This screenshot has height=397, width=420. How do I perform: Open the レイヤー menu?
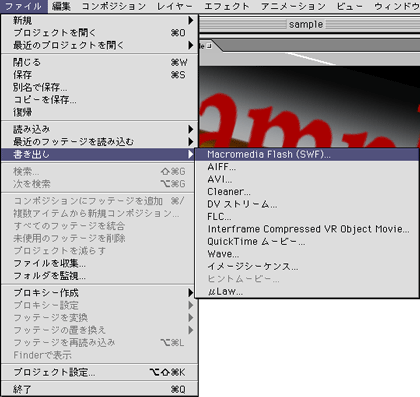175,6
